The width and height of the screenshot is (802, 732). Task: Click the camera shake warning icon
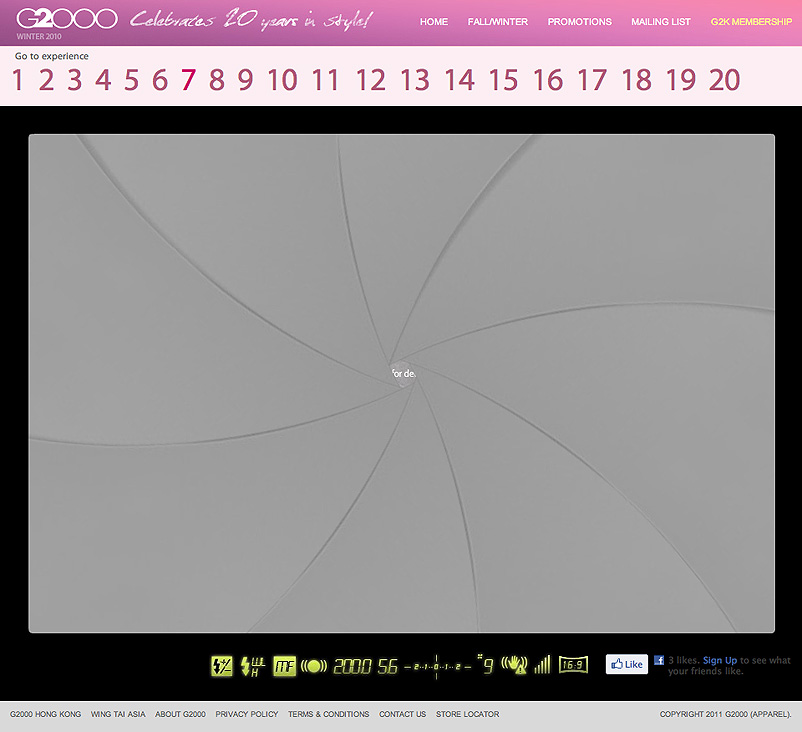click(514, 664)
